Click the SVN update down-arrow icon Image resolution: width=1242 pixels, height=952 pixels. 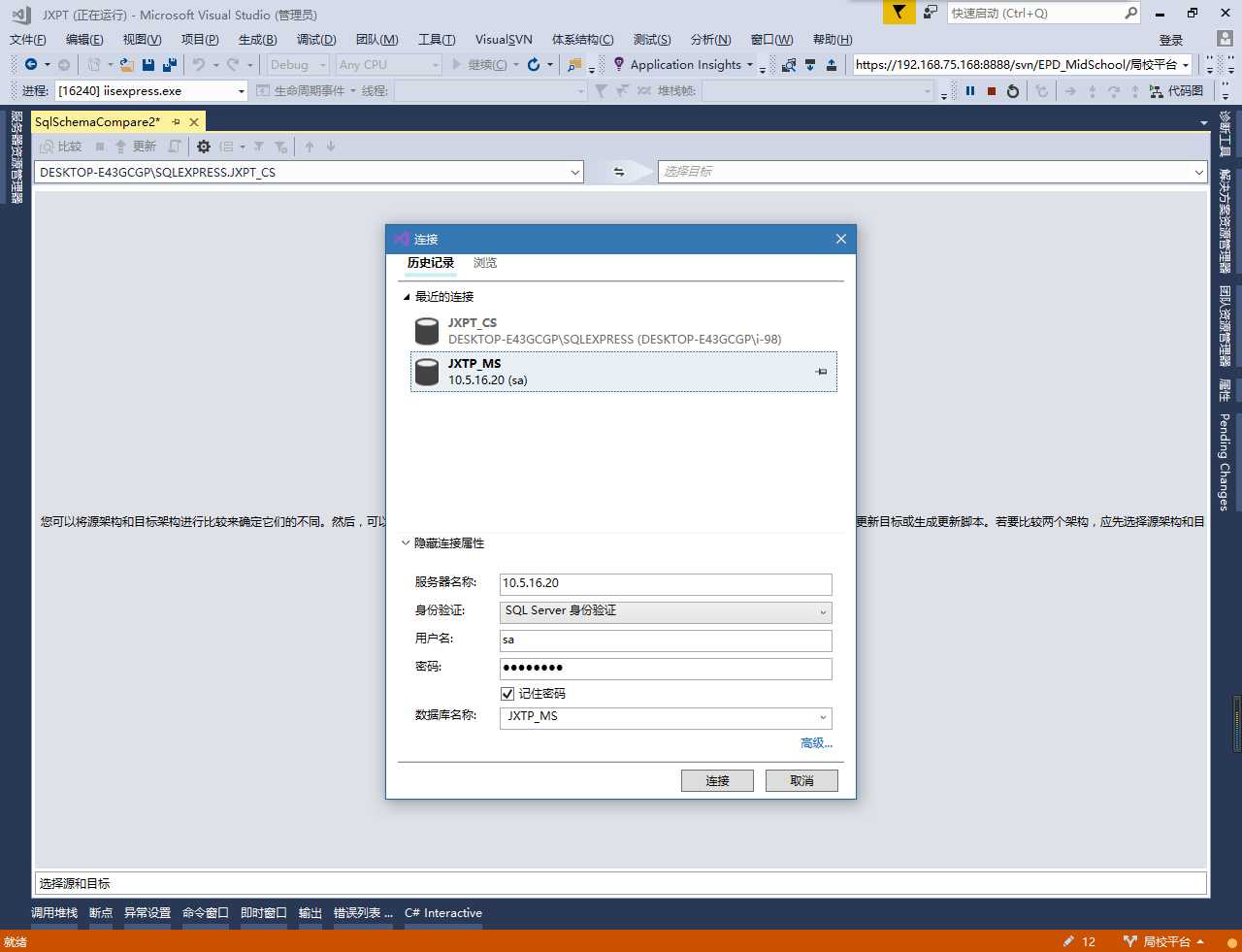810,65
